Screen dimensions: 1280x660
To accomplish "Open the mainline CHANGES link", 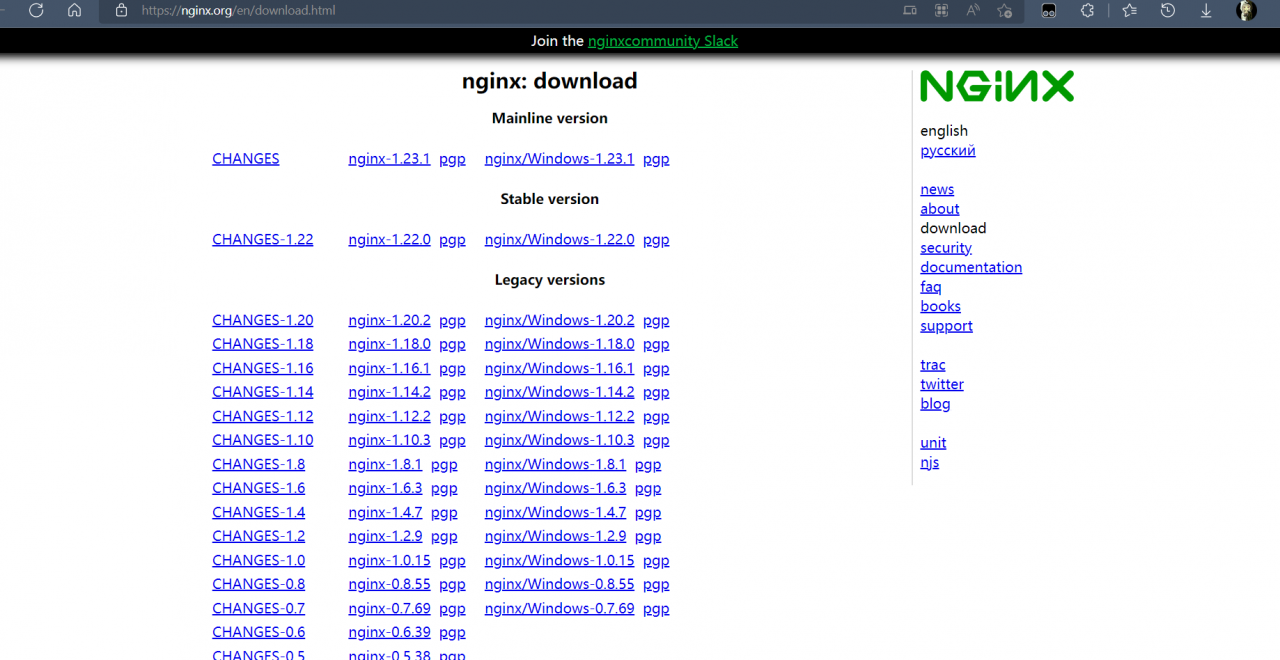I will click(246, 159).
